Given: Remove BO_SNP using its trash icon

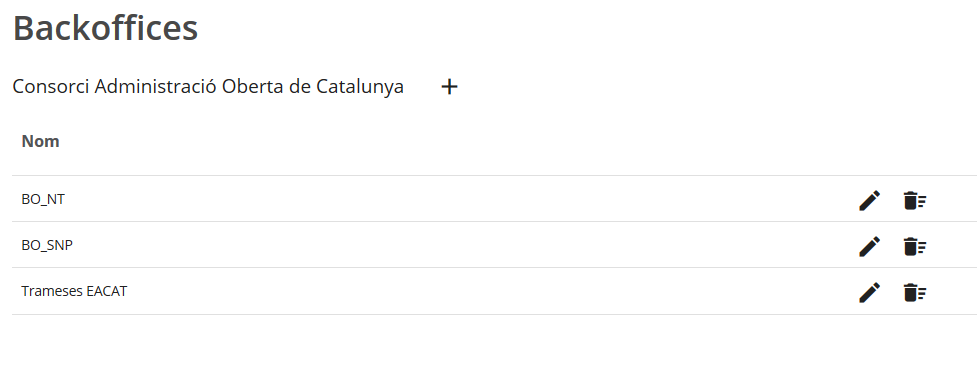Looking at the screenshot, I should tap(915, 247).
